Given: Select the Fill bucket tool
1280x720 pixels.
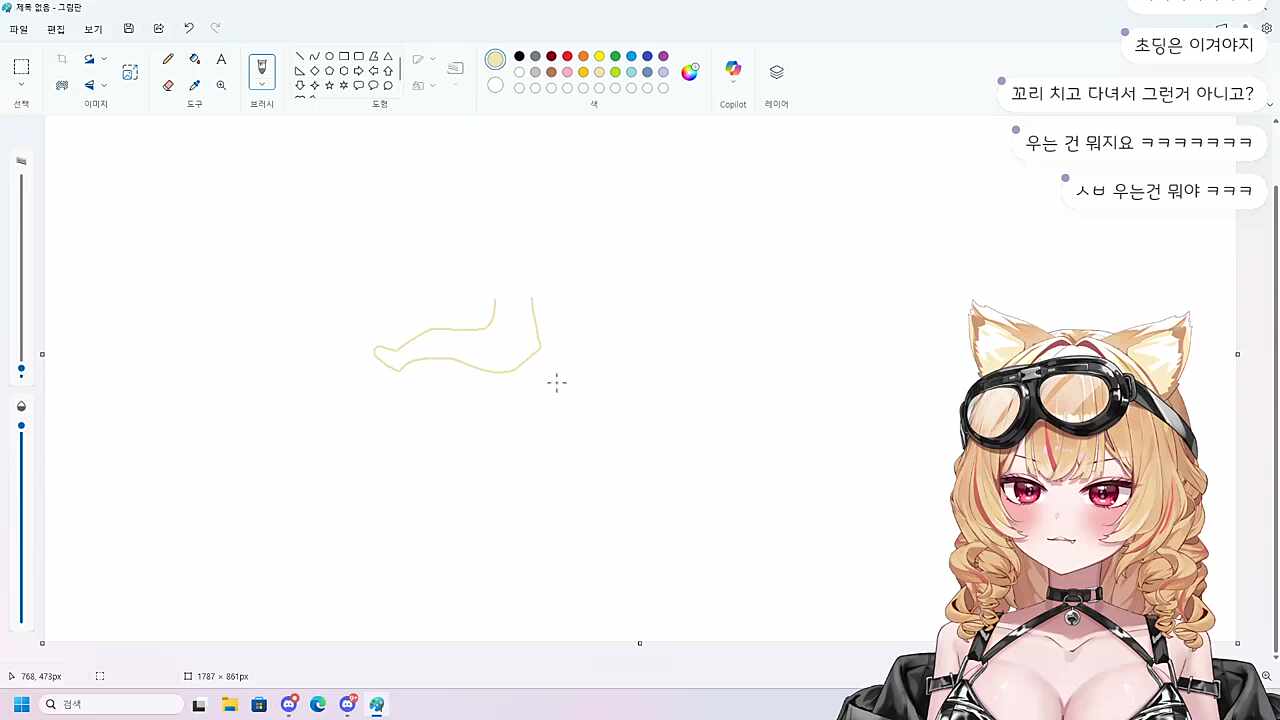Looking at the screenshot, I should click(194, 59).
